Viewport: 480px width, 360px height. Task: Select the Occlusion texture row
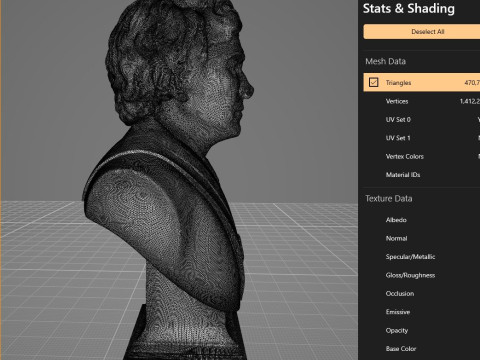point(422,293)
